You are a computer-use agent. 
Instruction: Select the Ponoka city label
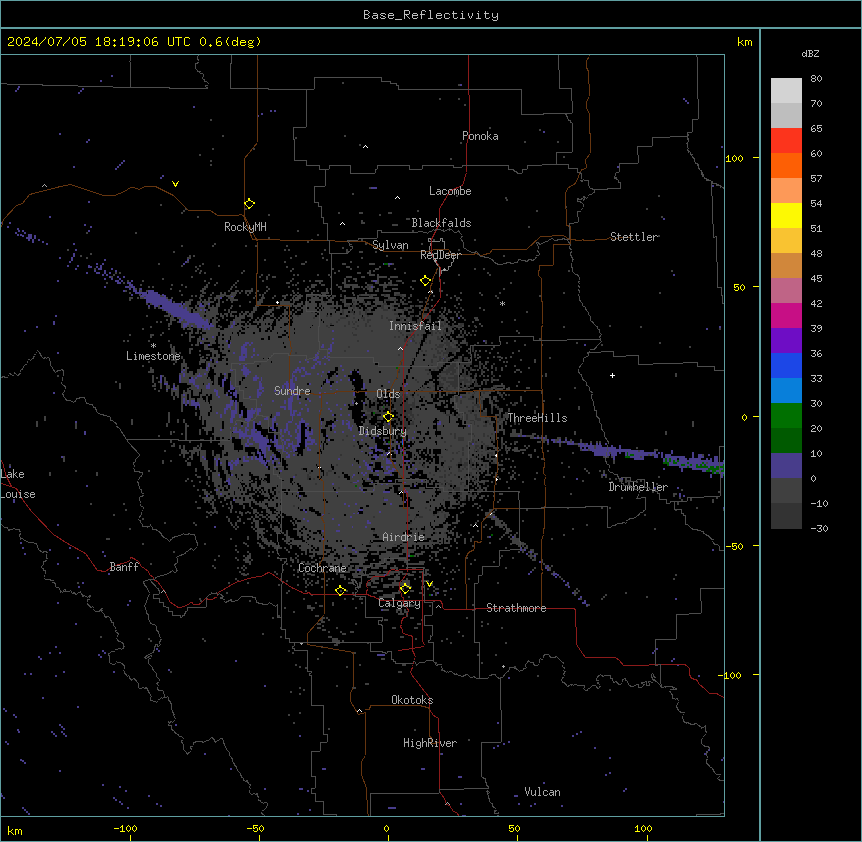480,136
